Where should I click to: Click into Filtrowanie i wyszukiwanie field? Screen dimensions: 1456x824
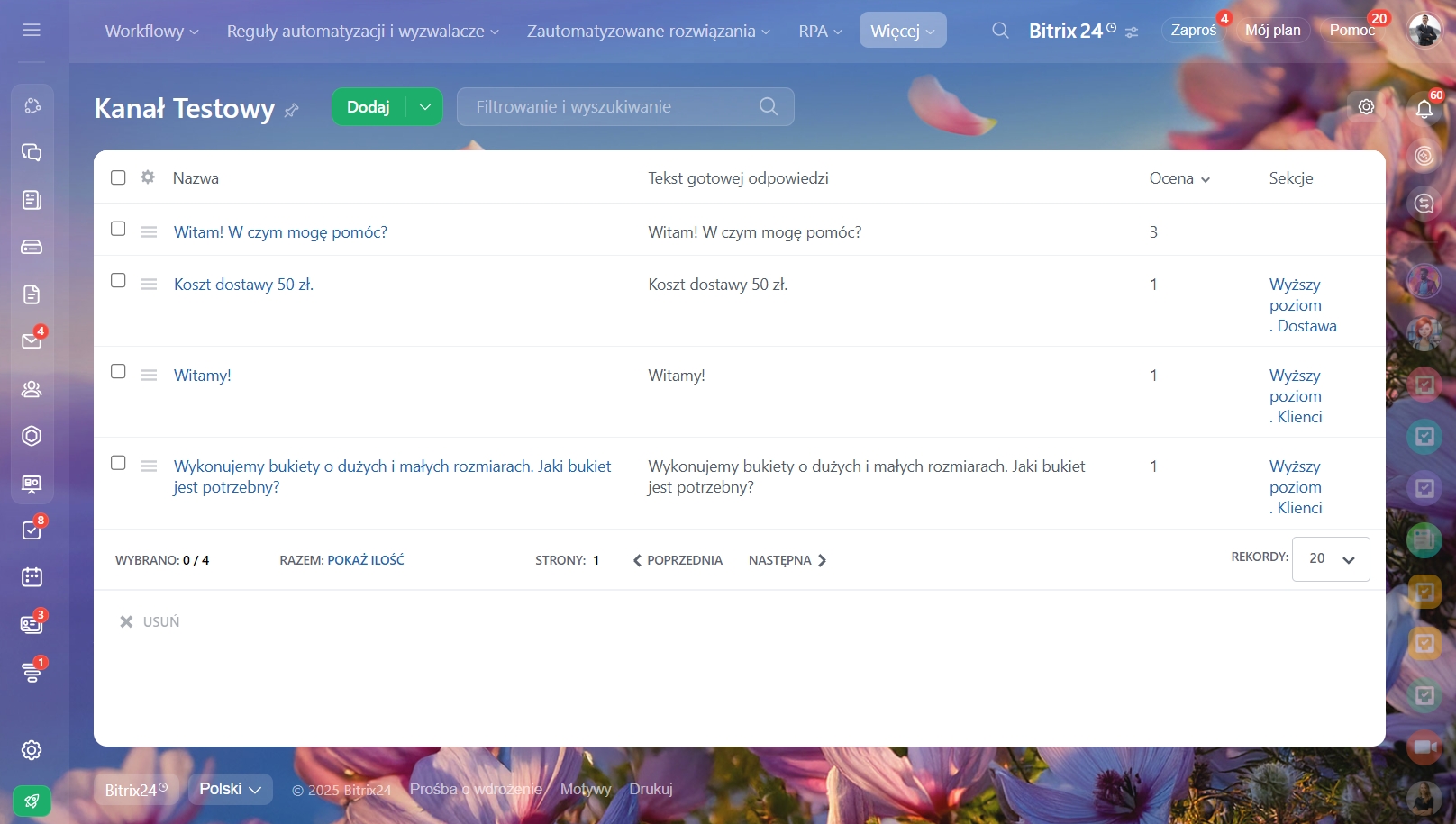(x=625, y=106)
